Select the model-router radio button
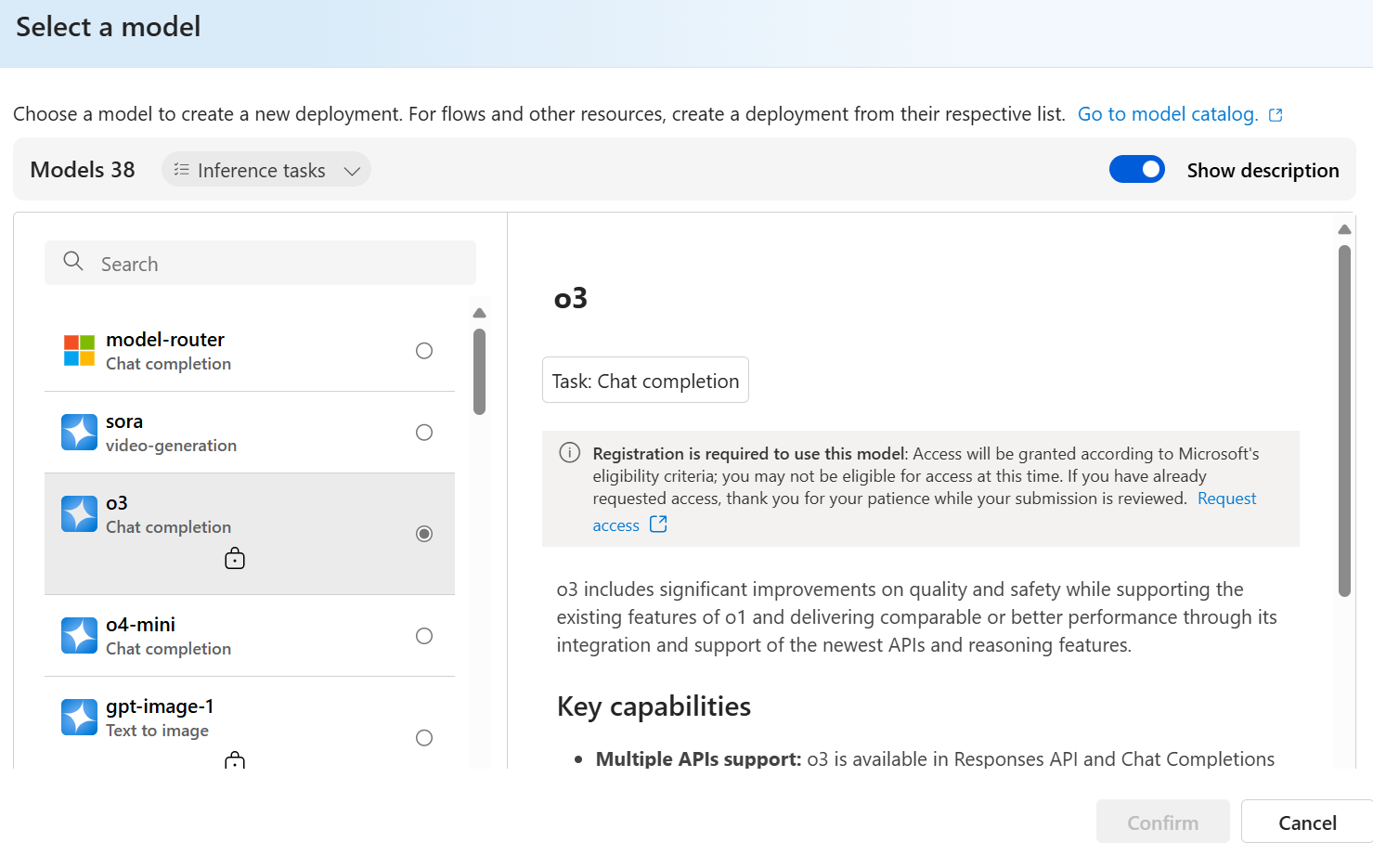 click(x=424, y=351)
